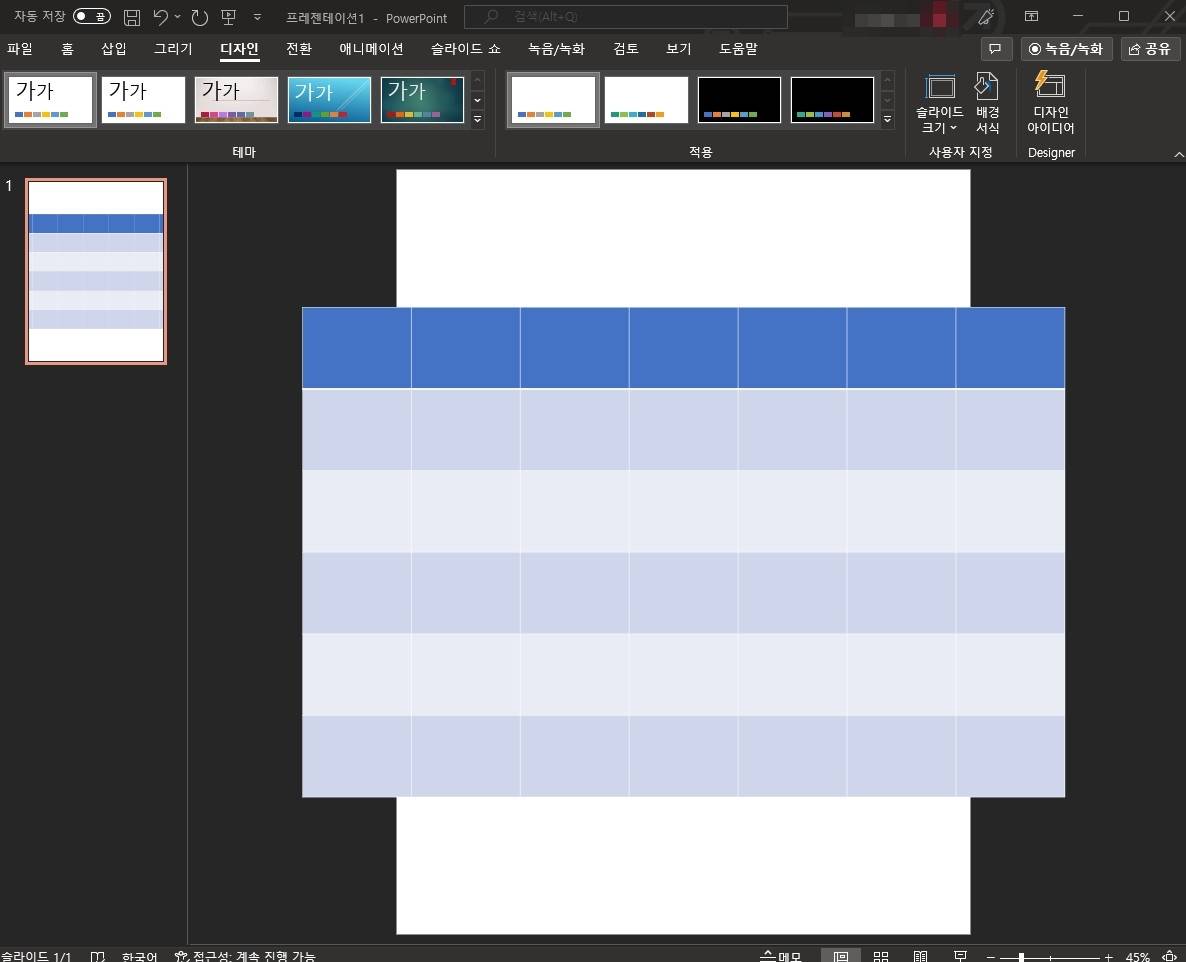The width and height of the screenshot is (1186, 962).
Task: Open the 슬라이드 크기 dropdown
Action: pos(939,104)
